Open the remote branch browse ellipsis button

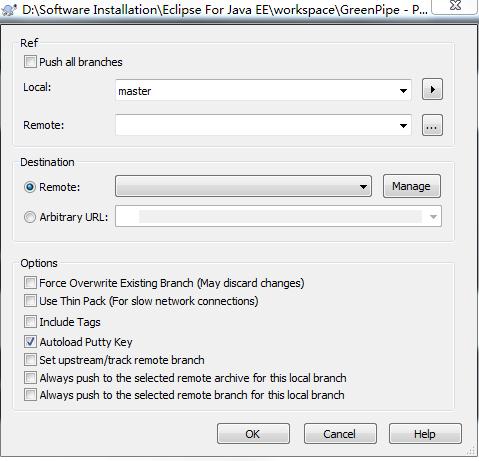click(x=432, y=125)
